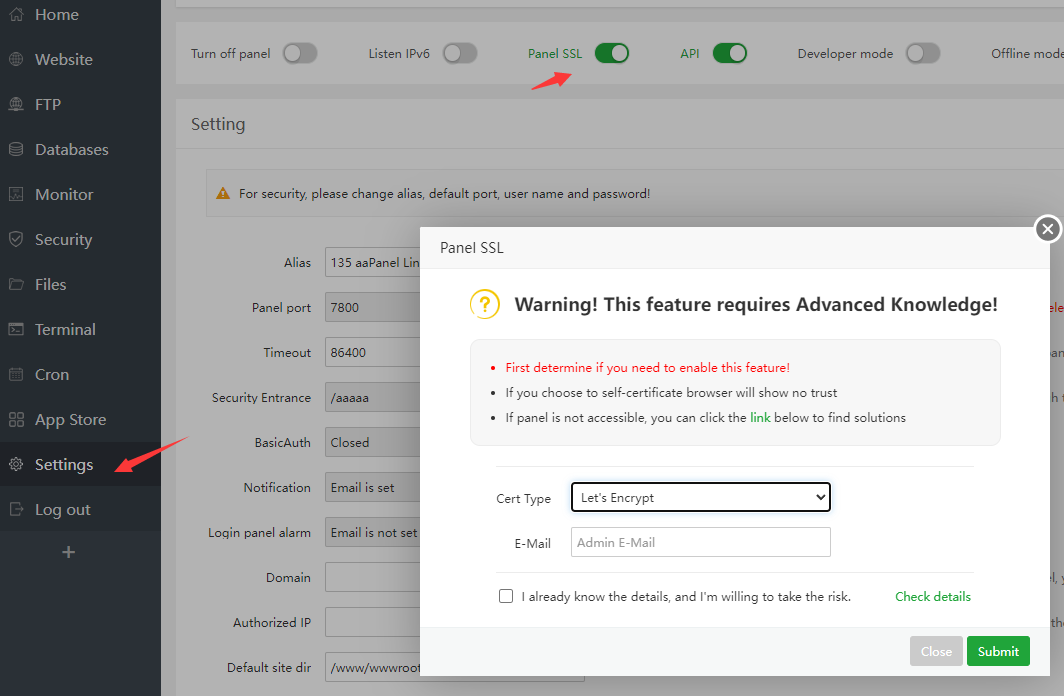The height and width of the screenshot is (696, 1064).
Task: Go to the Website menu
Action: click(x=64, y=59)
